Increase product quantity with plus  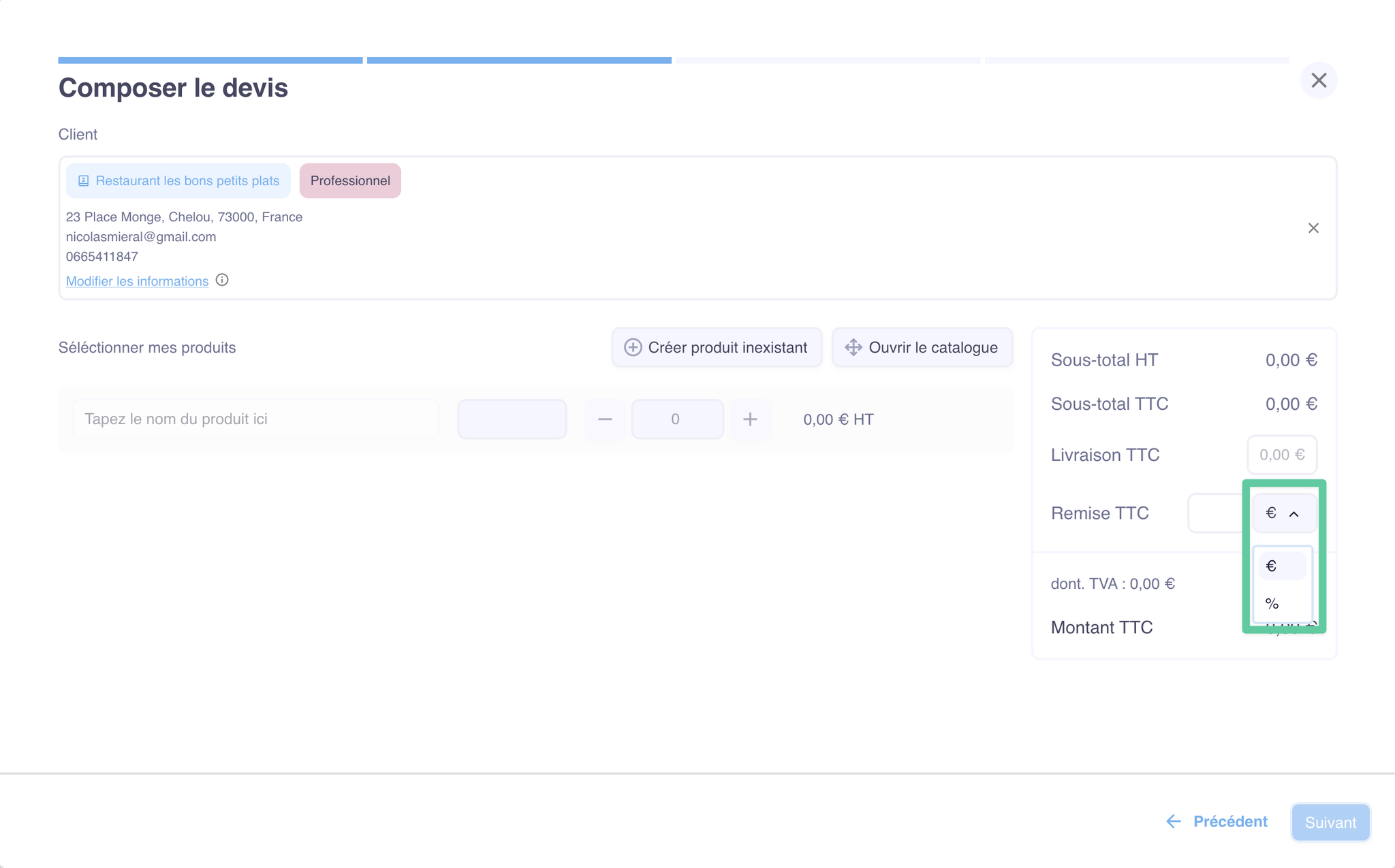coord(750,419)
